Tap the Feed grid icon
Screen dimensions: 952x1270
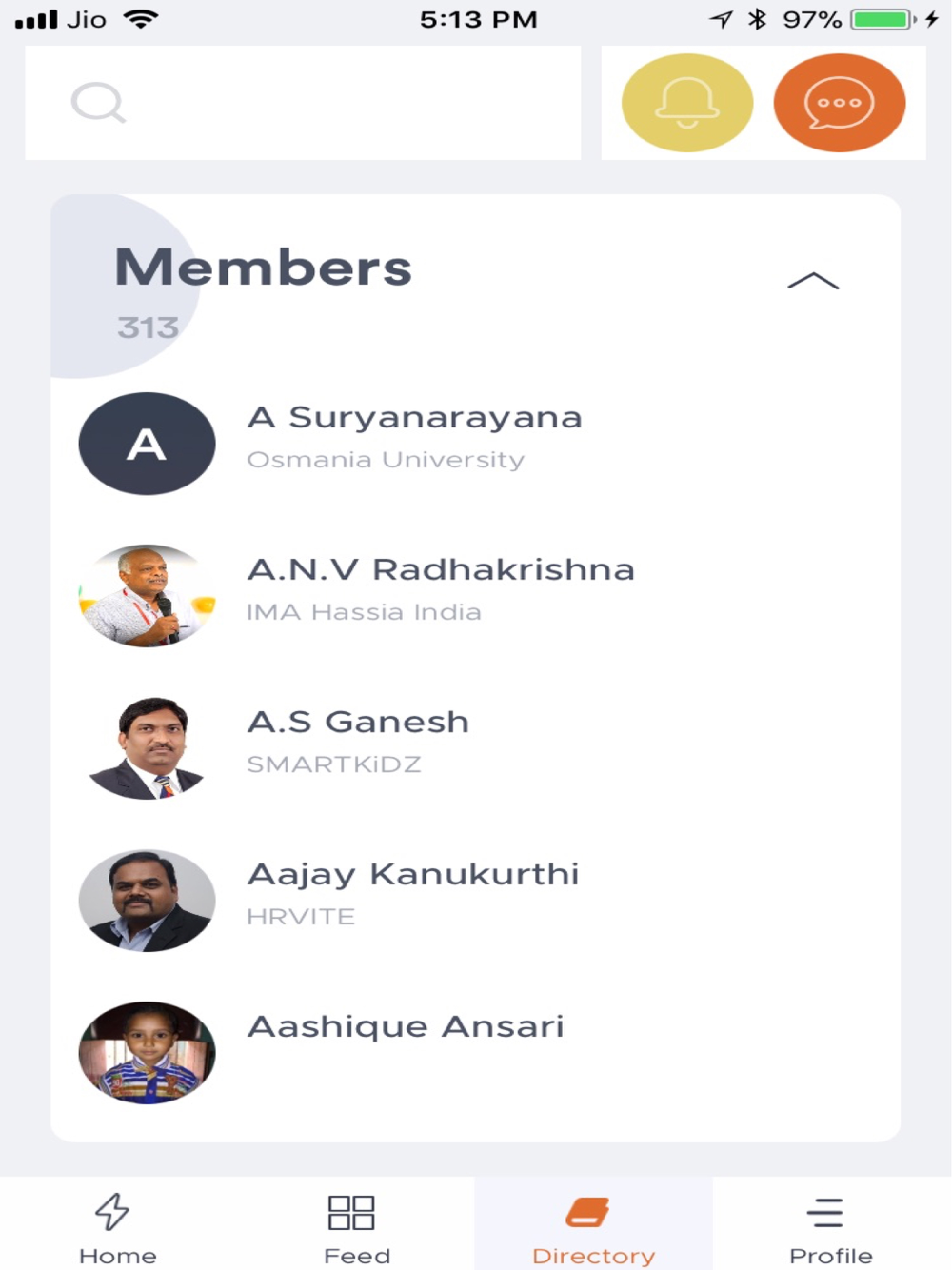click(x=350, y=1212)
